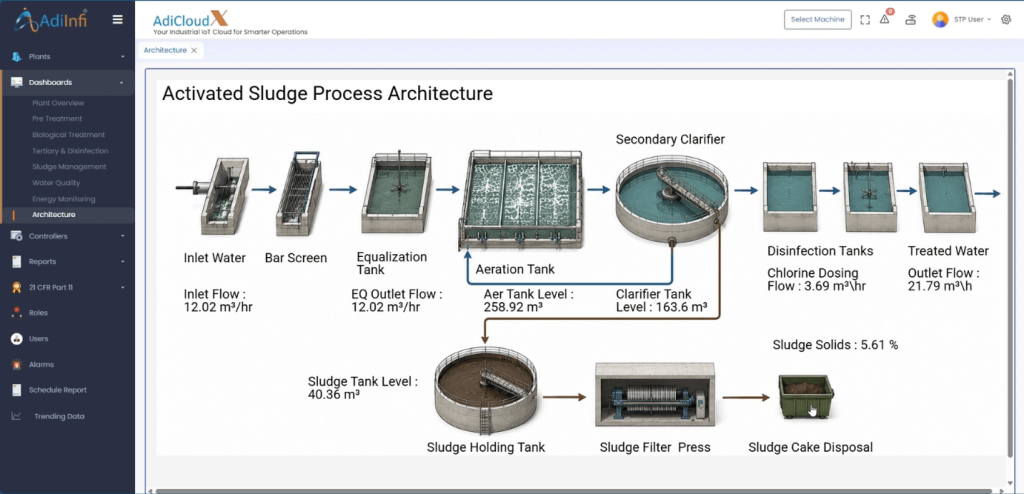Click the Chlorine Dosing Flow value
This screenshot has width=1024, height=494.
pos(817,279)
